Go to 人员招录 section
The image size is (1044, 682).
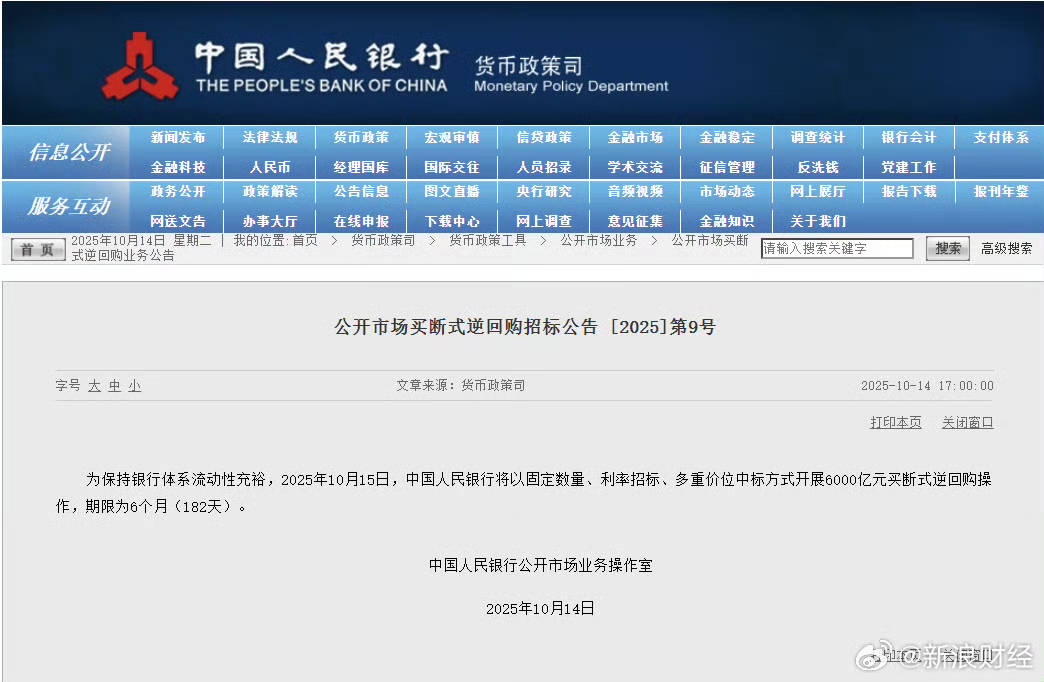point(544,167)
